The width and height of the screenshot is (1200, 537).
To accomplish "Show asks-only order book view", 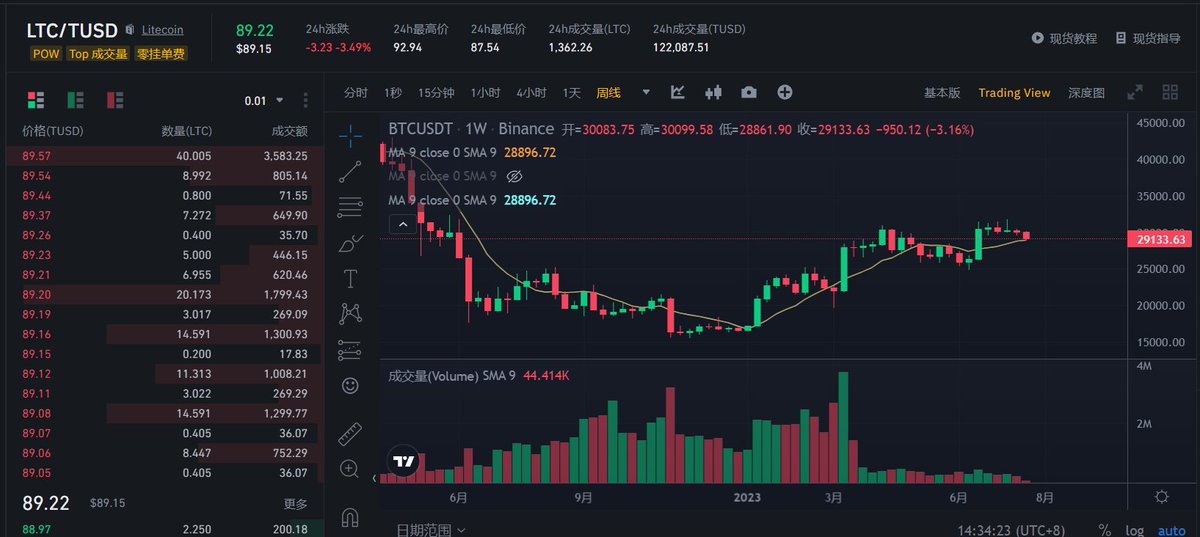I will point(115,100).
